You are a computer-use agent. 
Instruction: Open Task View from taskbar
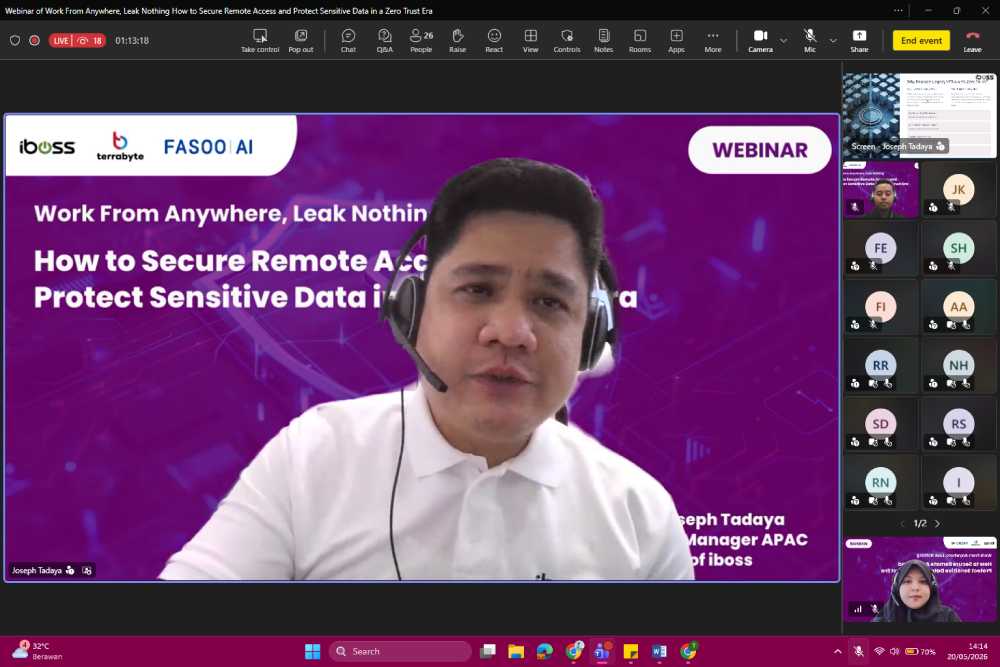(488, 651)
